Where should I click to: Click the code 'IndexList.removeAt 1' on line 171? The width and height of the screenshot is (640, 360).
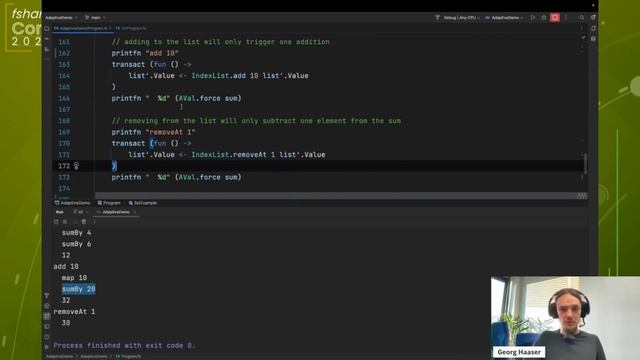(233, 155)
